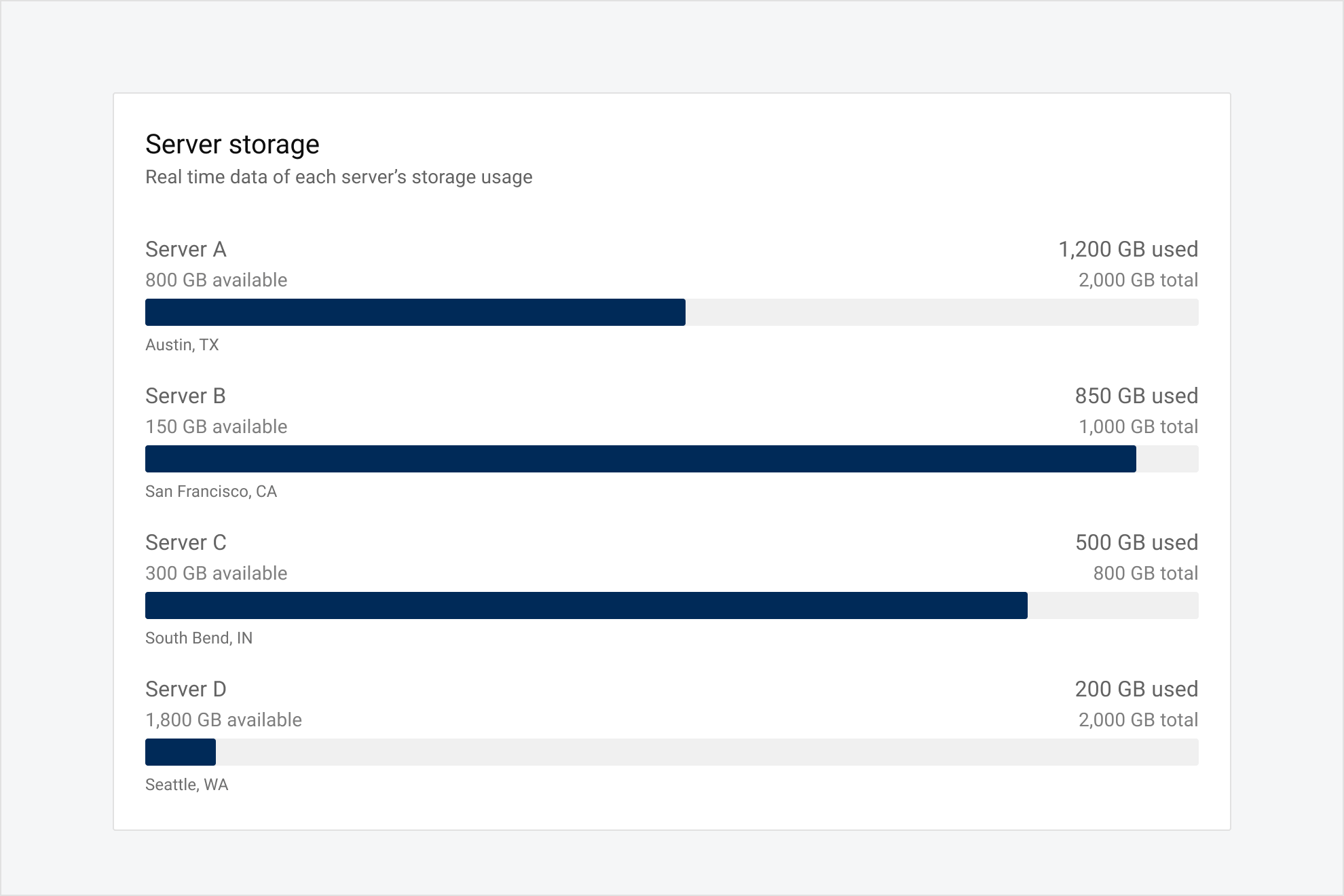Click the Server D heading
Image resolution: width=1344 pixels, height=896 pixels.
pos(185,689)
